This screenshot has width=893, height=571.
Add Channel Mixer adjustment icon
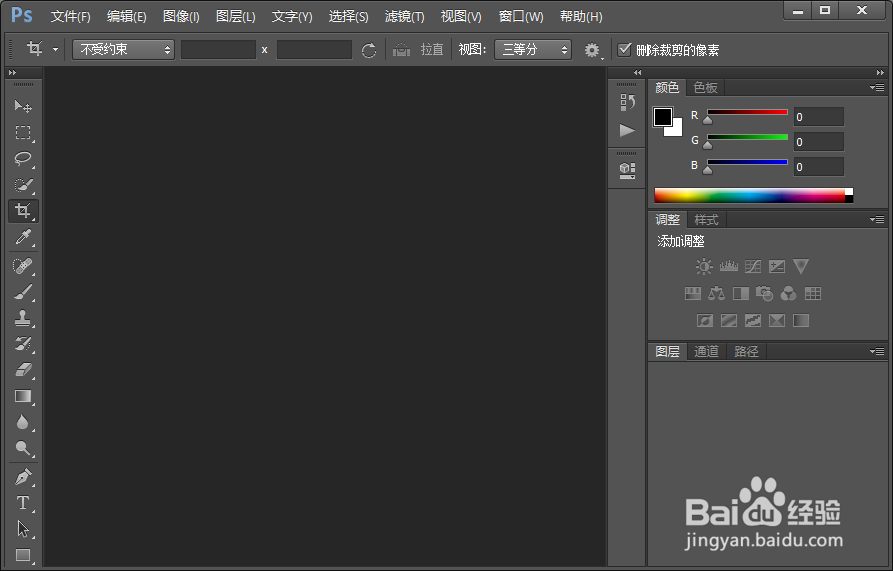tap(788, 294)
